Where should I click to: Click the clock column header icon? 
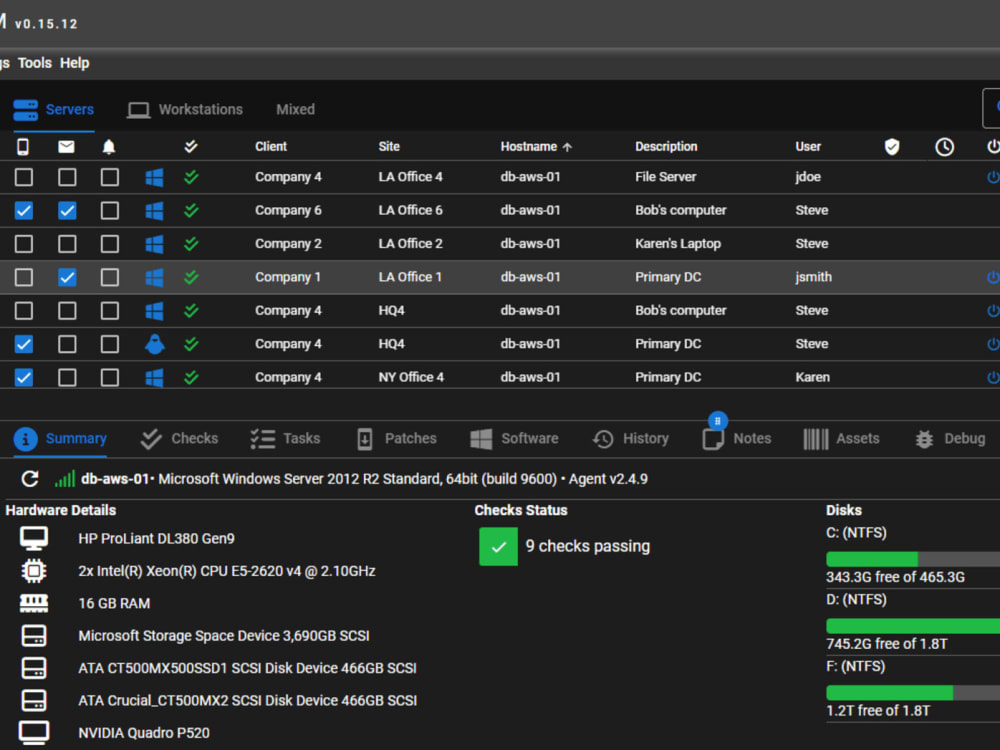(944, 146)
